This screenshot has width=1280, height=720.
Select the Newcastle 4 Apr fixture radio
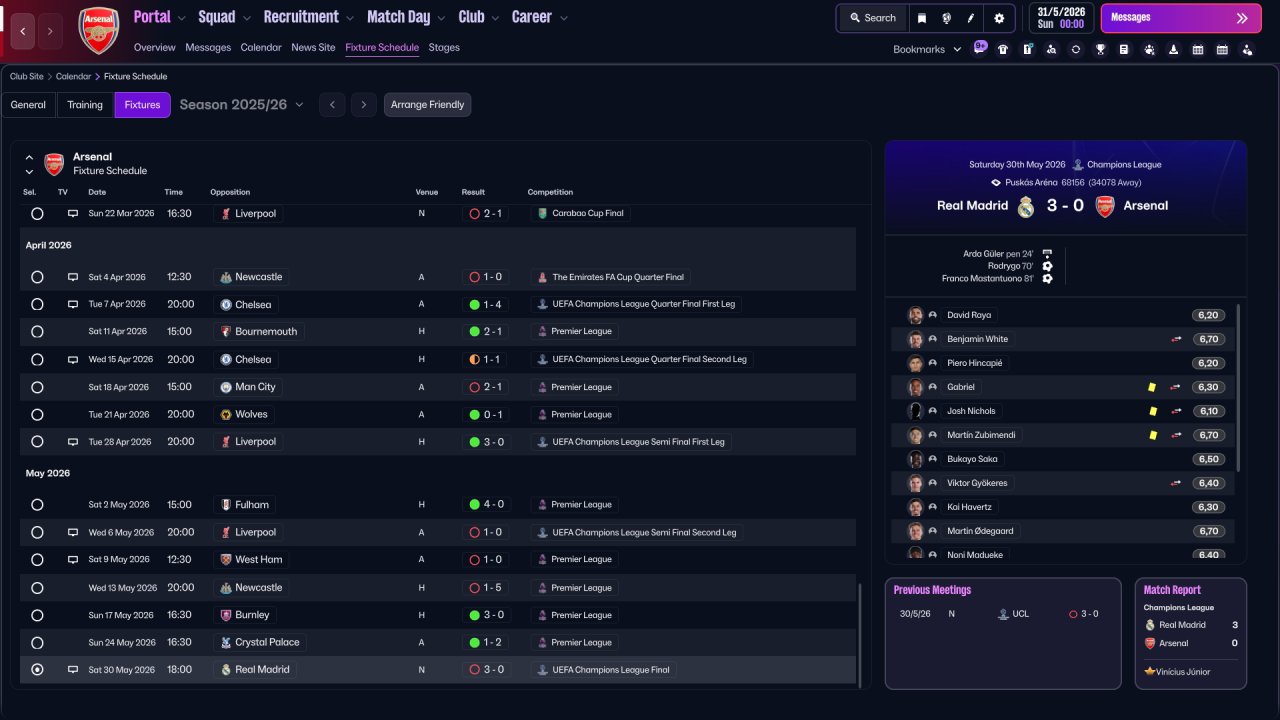click(37, 277)
